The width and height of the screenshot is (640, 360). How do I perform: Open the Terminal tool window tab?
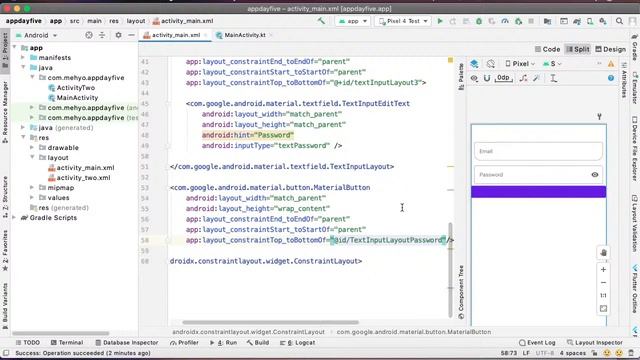tap(67, 342)
